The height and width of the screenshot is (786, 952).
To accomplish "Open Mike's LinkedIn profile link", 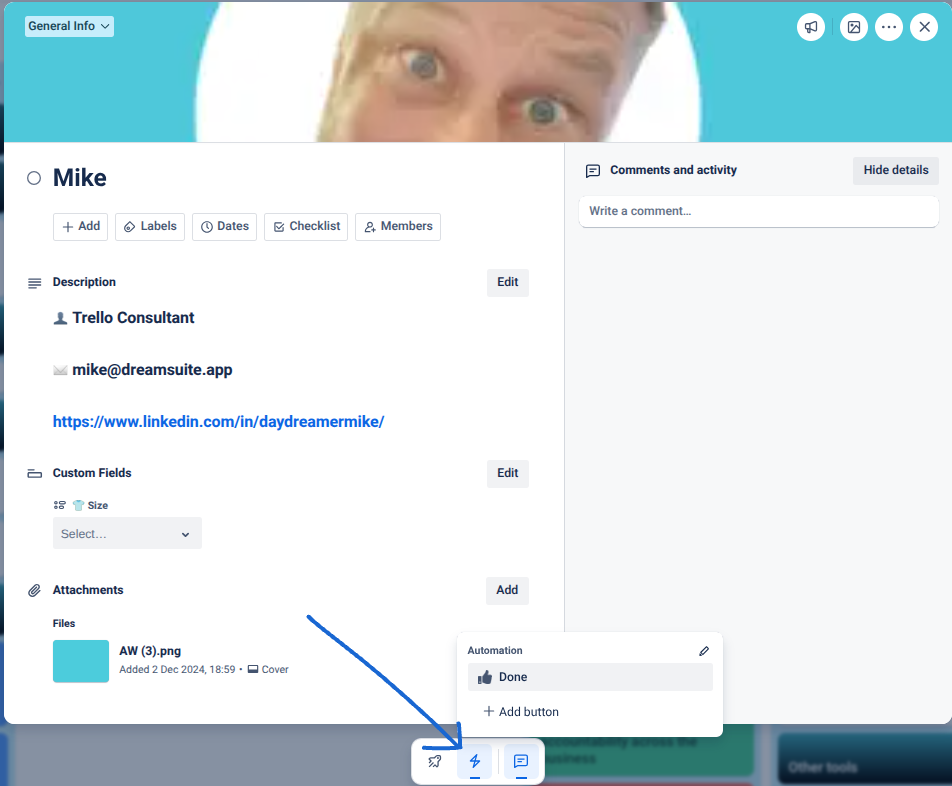I will (x=218, y=421).
